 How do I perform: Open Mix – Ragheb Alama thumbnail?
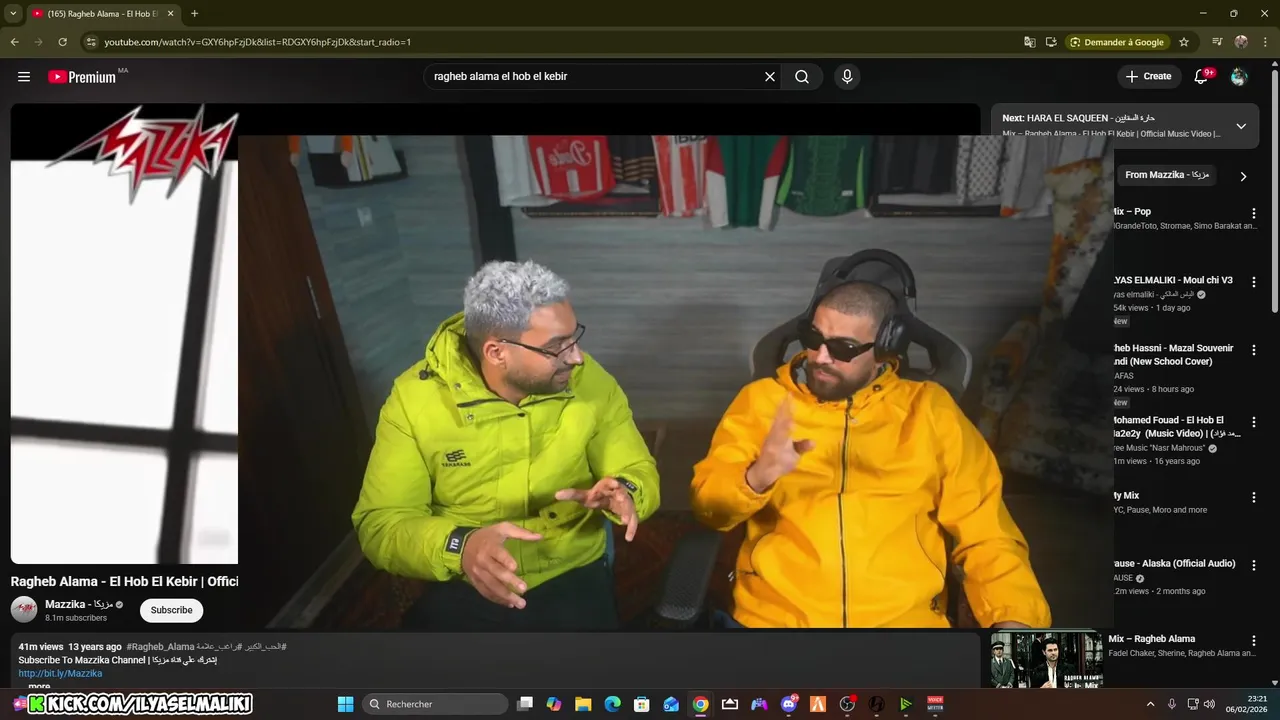(x=1047, y=659)
